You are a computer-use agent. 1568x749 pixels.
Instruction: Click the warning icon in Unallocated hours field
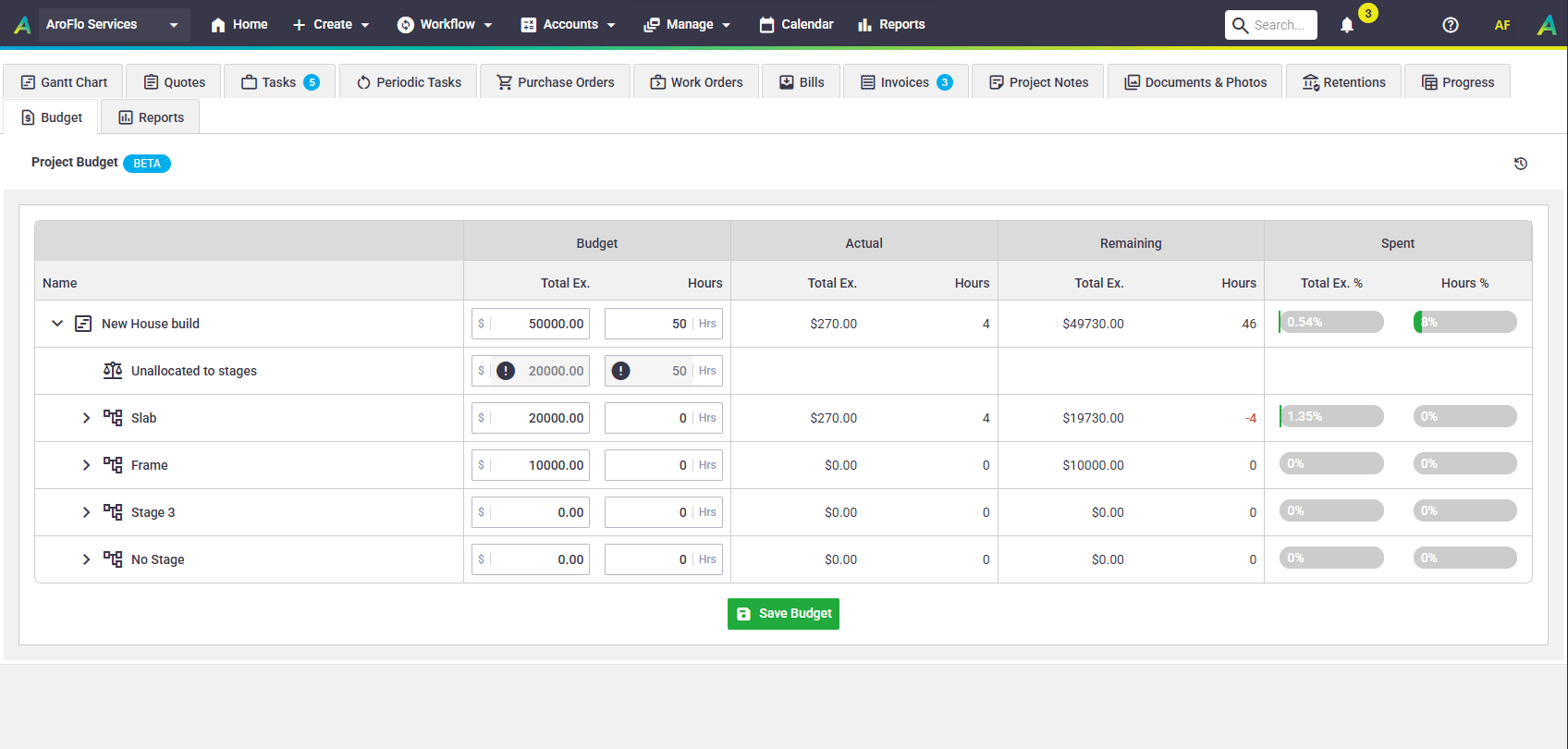(x=621, y=371)
